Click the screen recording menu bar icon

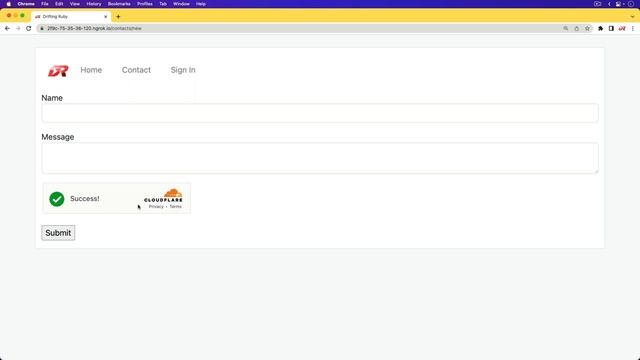[x=598, y=4]
